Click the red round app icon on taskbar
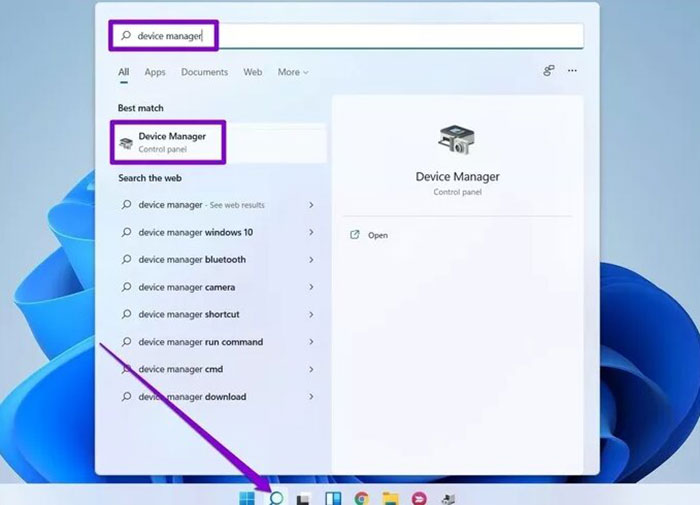Screen dimensions: 700x505 pos(419,498)
